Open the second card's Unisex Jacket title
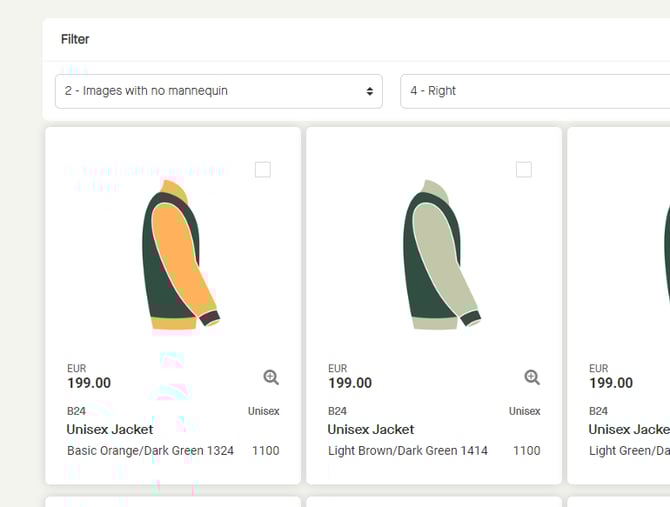The height and width of the screenshot is (507, 670). click(371, 429)
